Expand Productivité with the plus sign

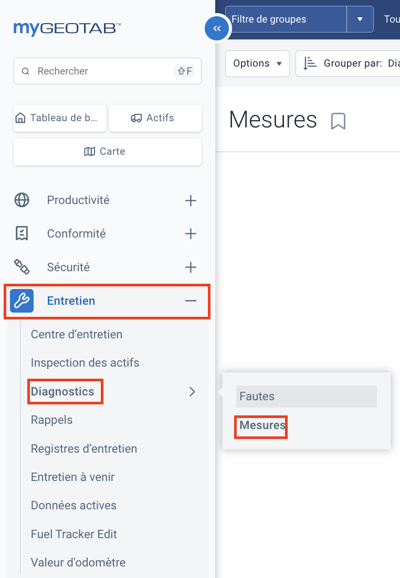191,201
